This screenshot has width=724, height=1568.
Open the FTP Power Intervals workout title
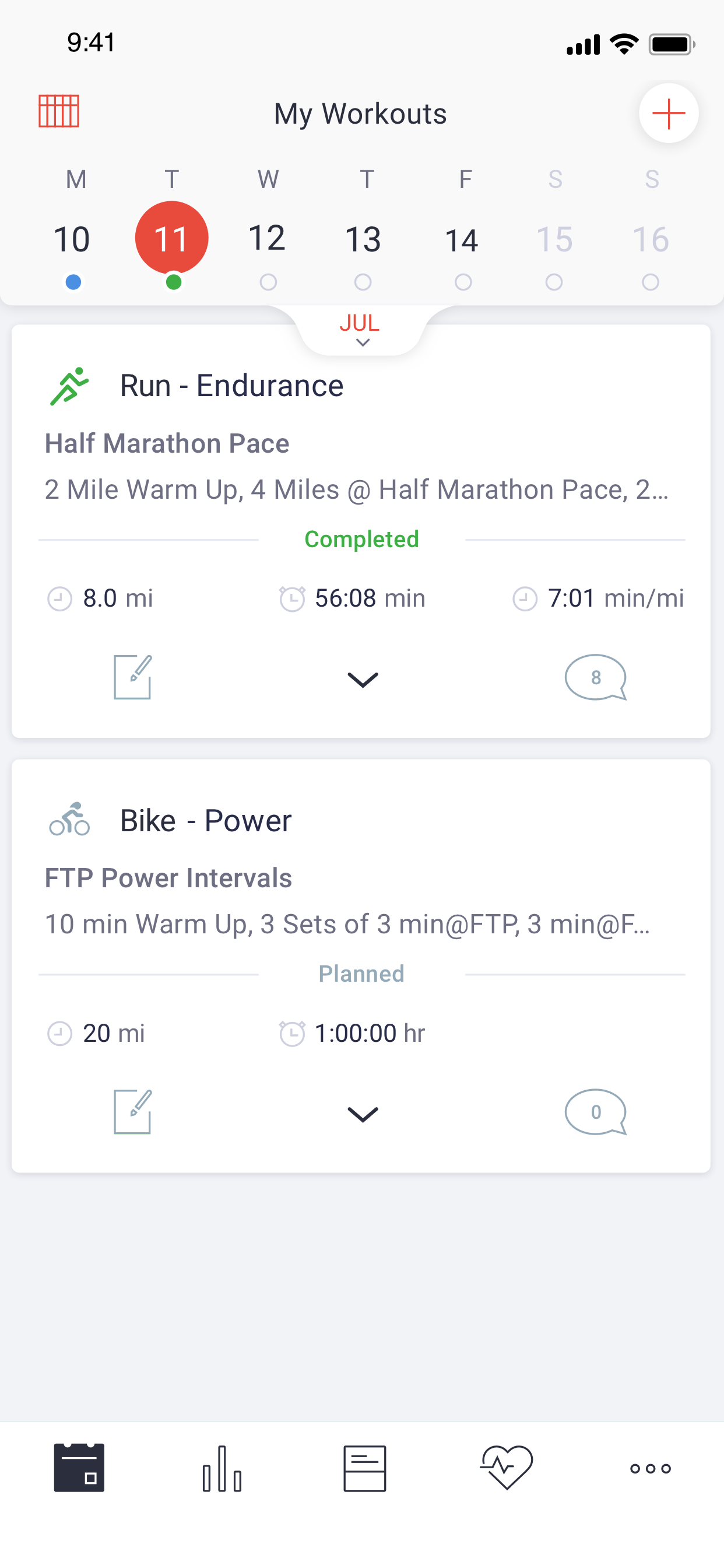[168, 878]
